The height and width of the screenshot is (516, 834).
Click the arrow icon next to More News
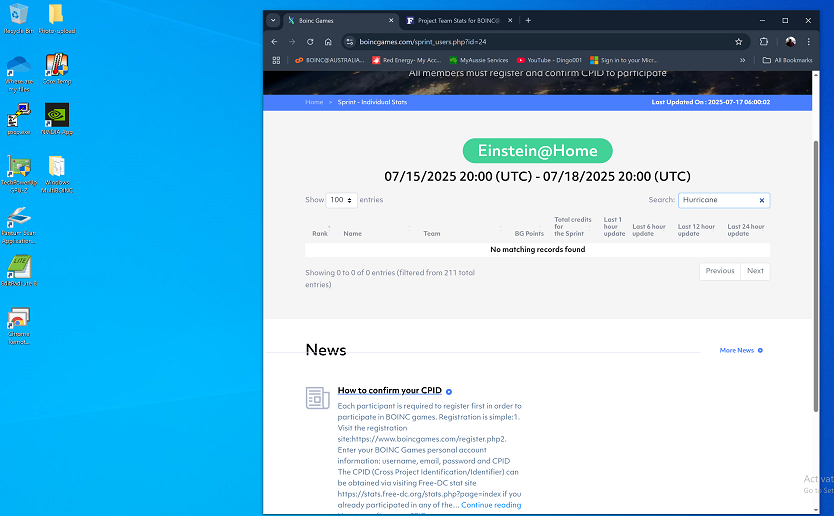tap(760, 350)
